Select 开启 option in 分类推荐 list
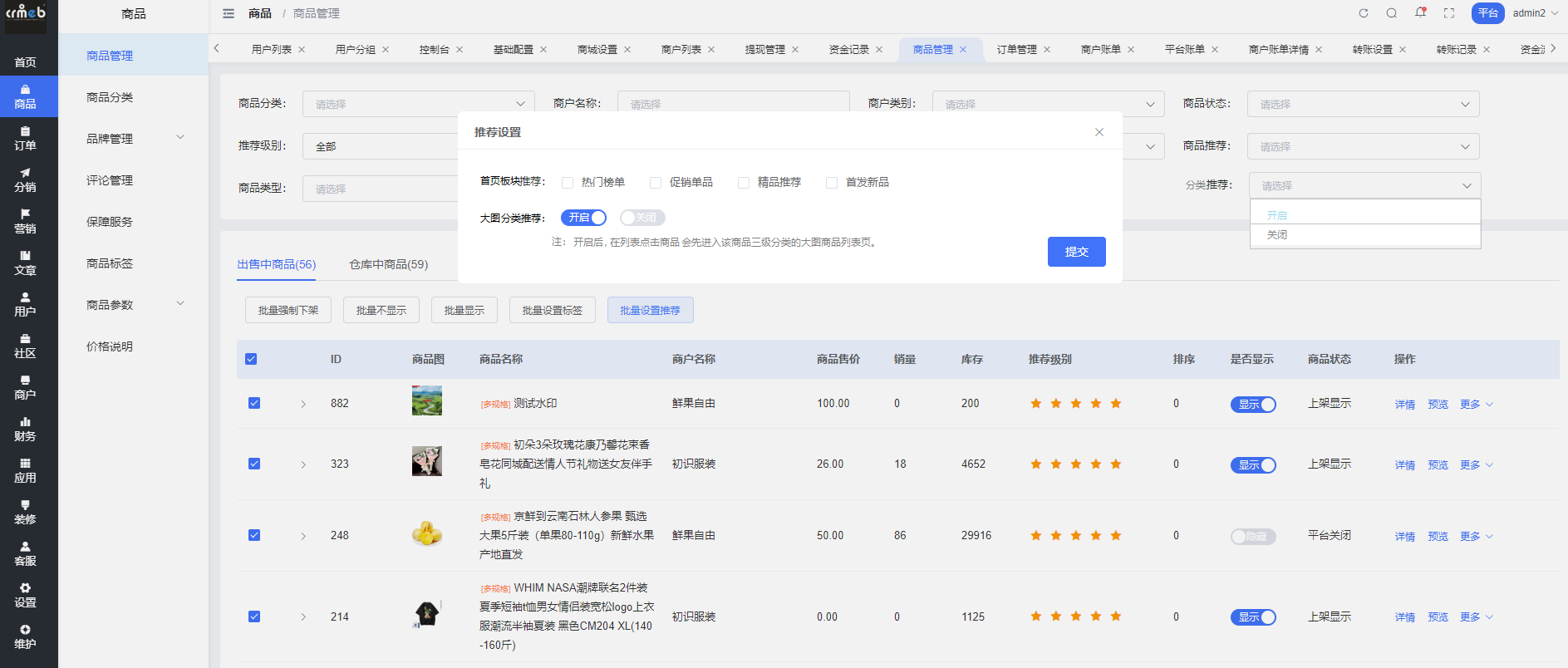1568x668 pixels. pyautogui.click(x=1365, y=215)
